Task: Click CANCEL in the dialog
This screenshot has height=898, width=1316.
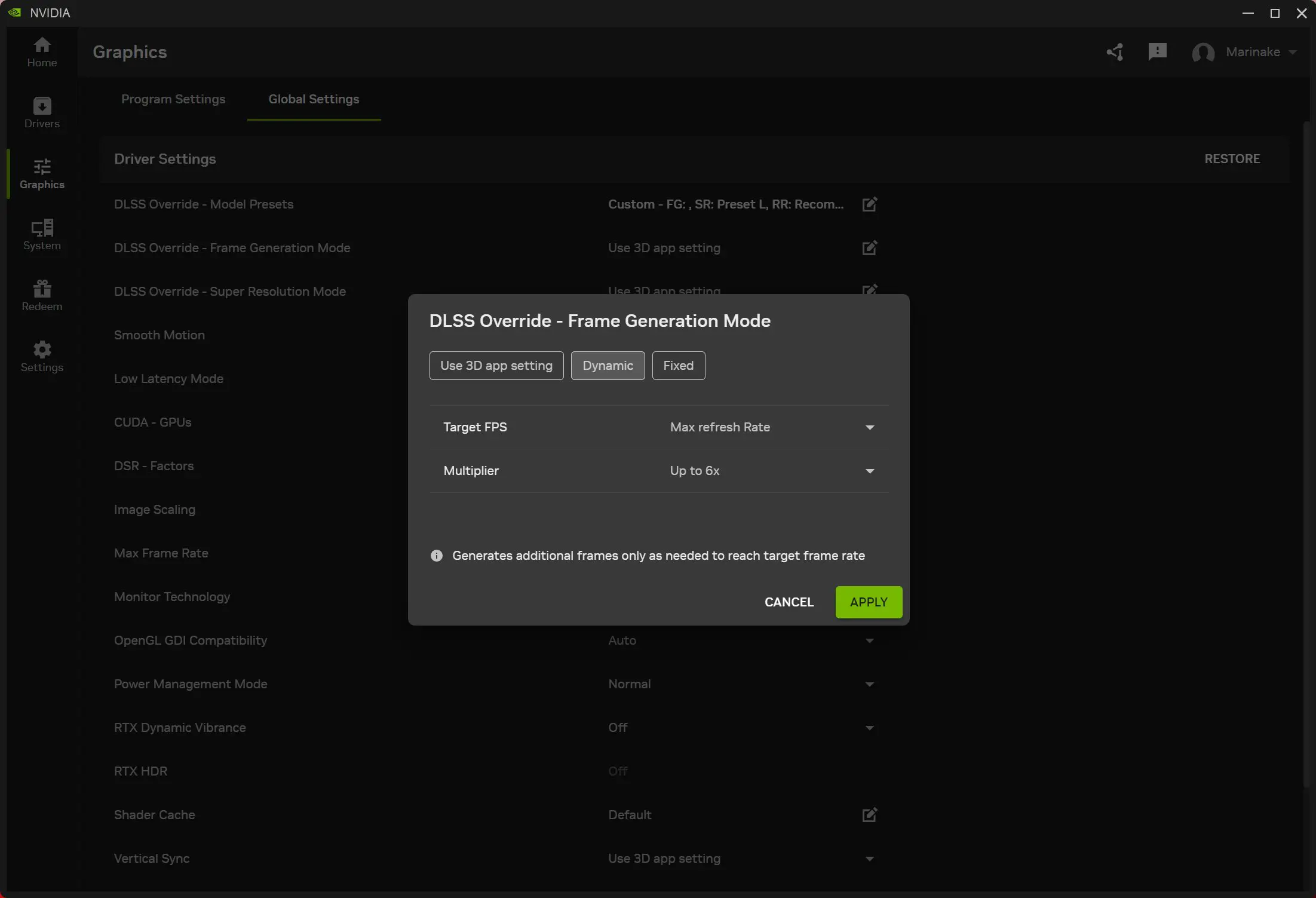Action: [789, 602]
